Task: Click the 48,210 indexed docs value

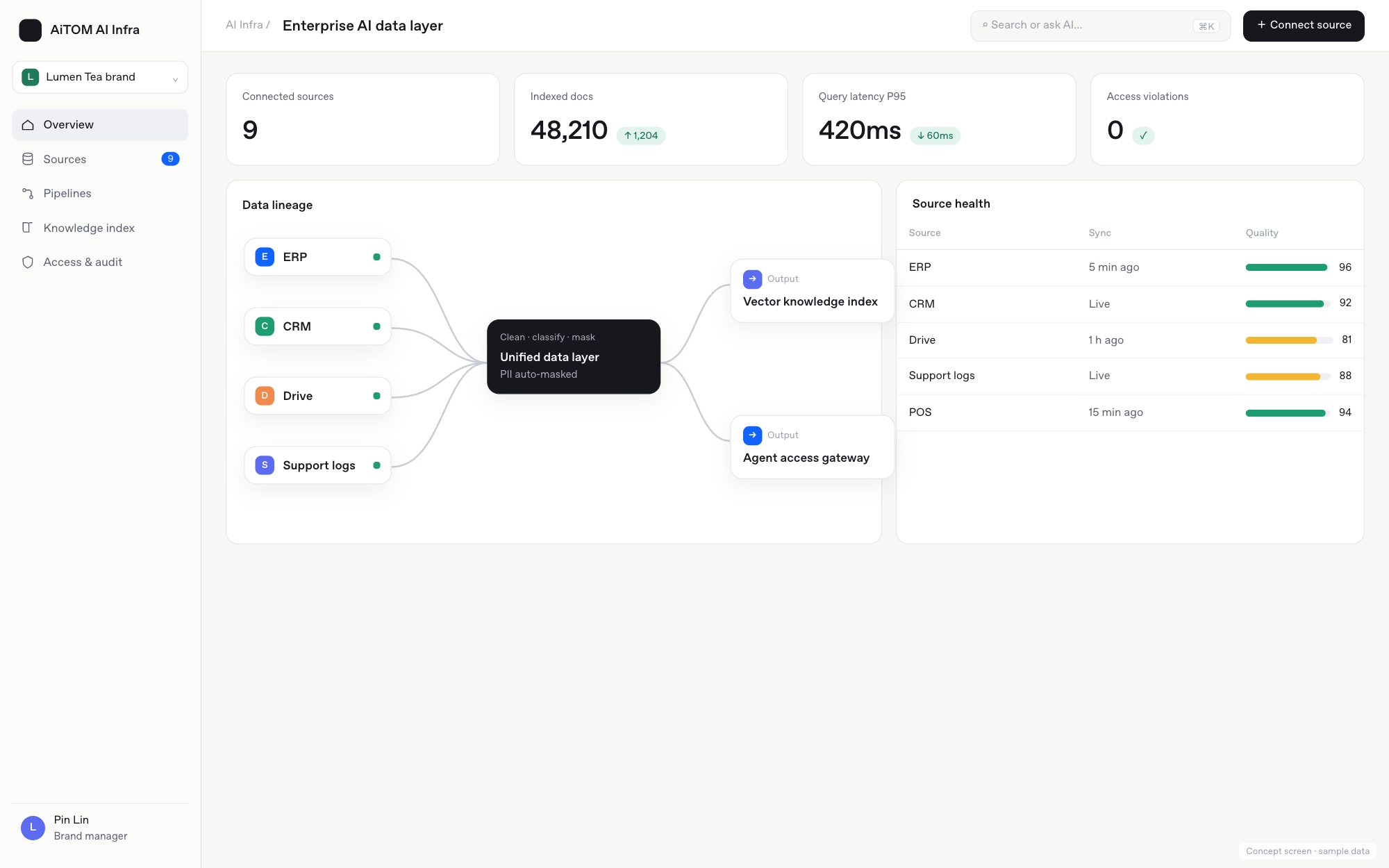Action: tap(569, 130)
